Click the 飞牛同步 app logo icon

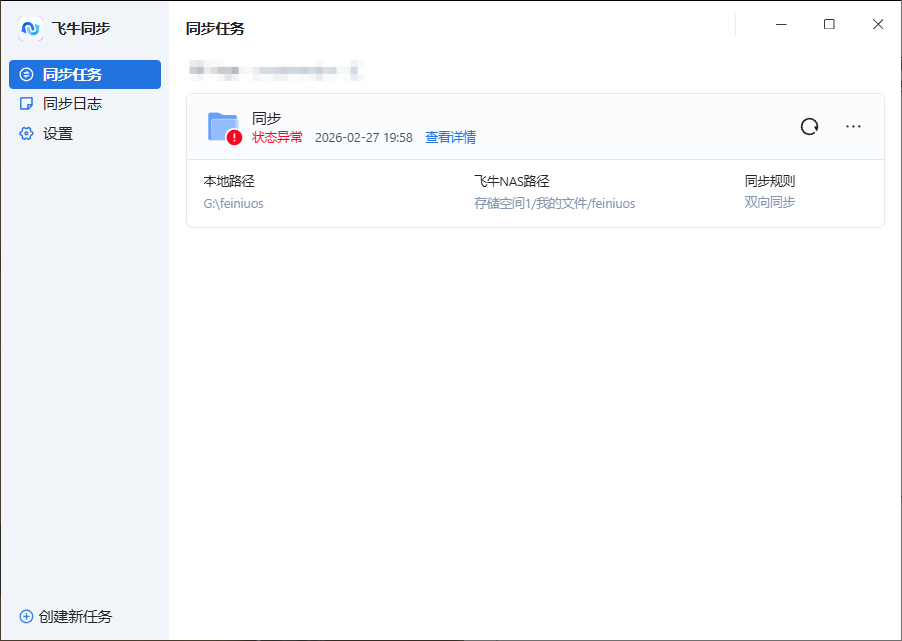point(30,29)
